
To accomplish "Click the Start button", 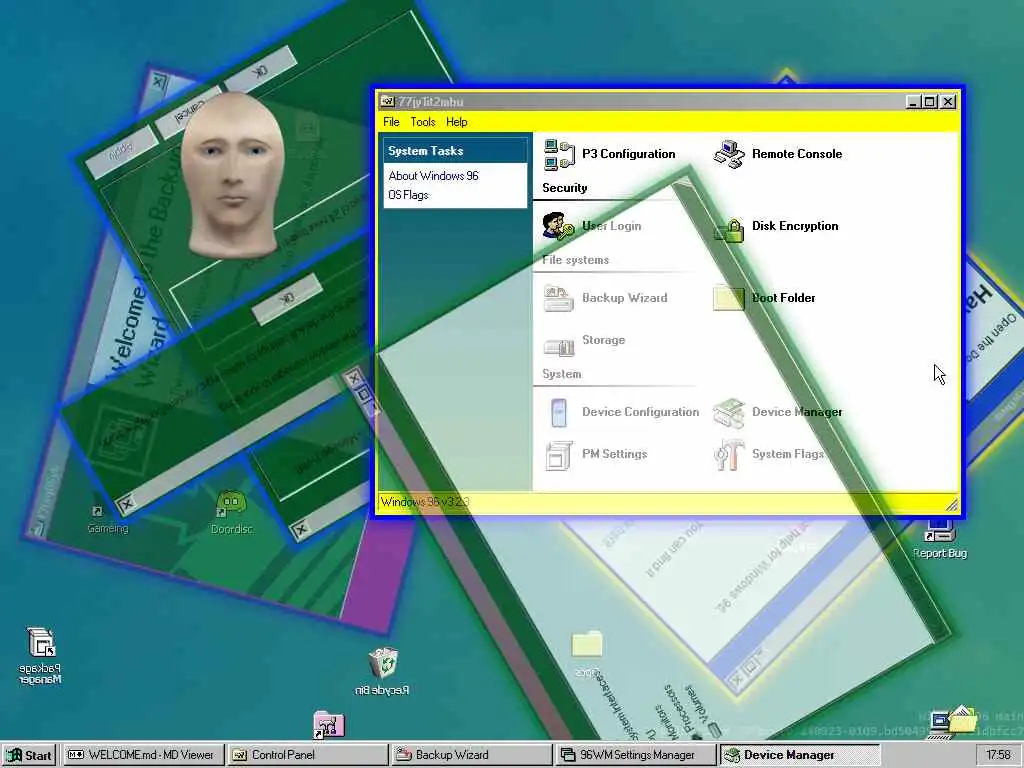I will [x=29, y=755].
